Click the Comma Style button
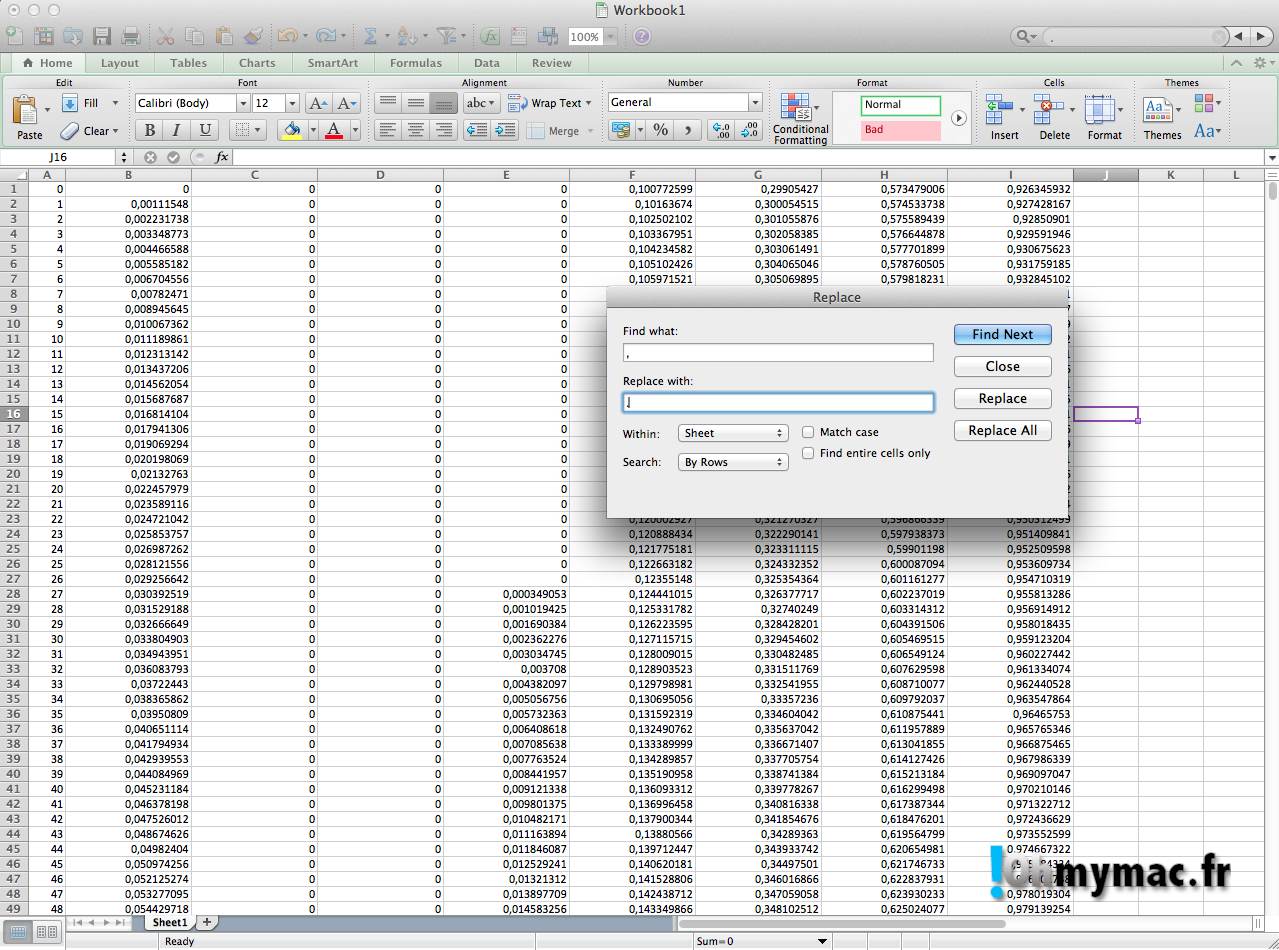The height and width of the screenshot is (950, 1279). 688,130
